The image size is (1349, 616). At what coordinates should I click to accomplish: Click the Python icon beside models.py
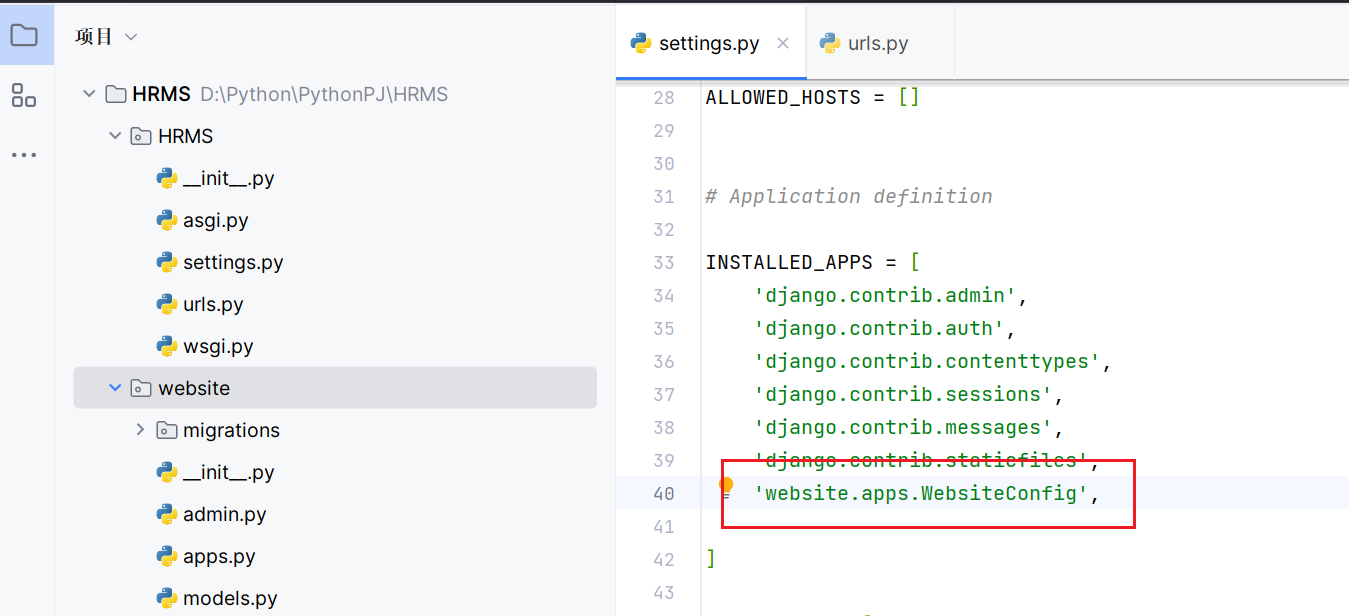167,598
